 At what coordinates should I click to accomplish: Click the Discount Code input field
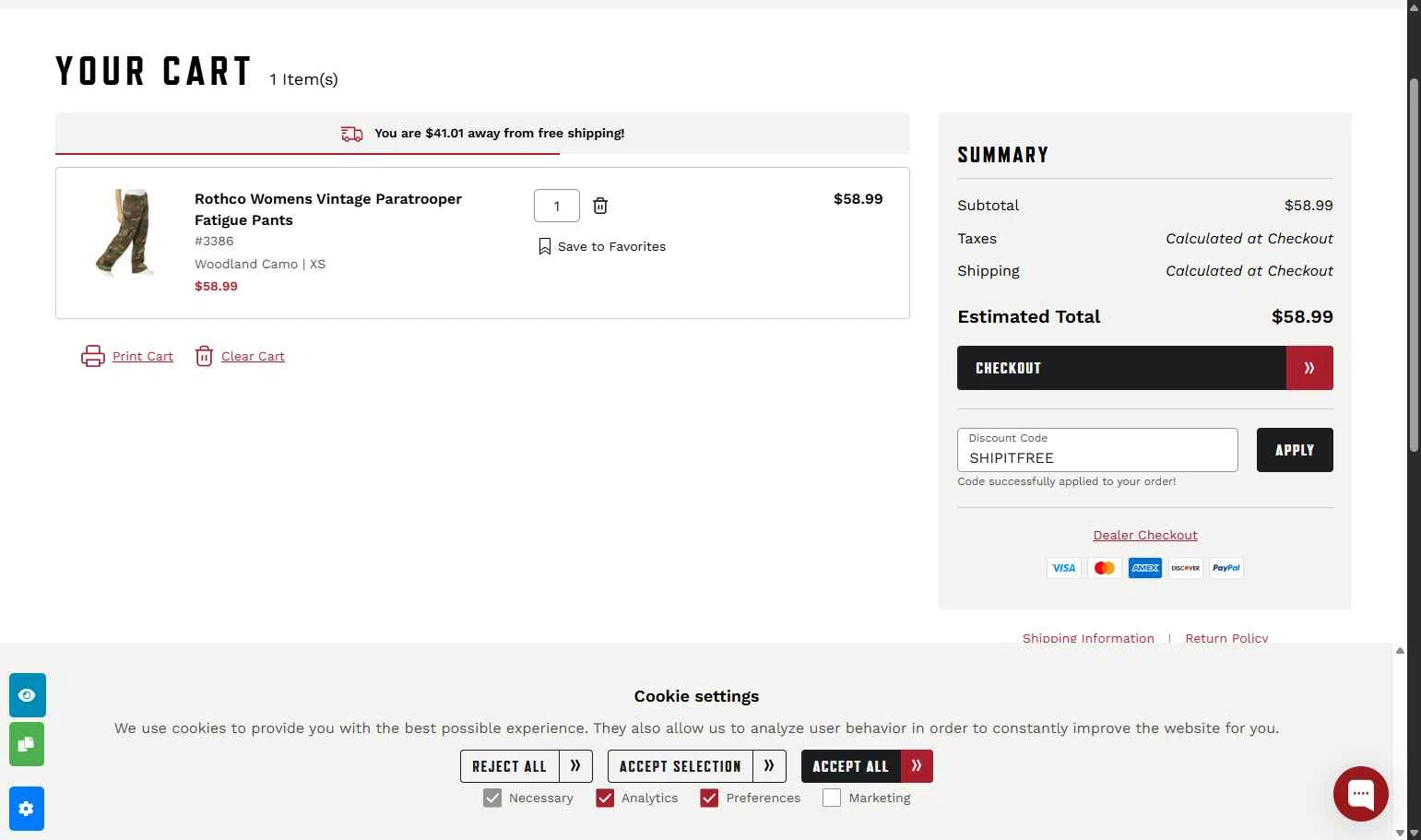click(1097, 450)
